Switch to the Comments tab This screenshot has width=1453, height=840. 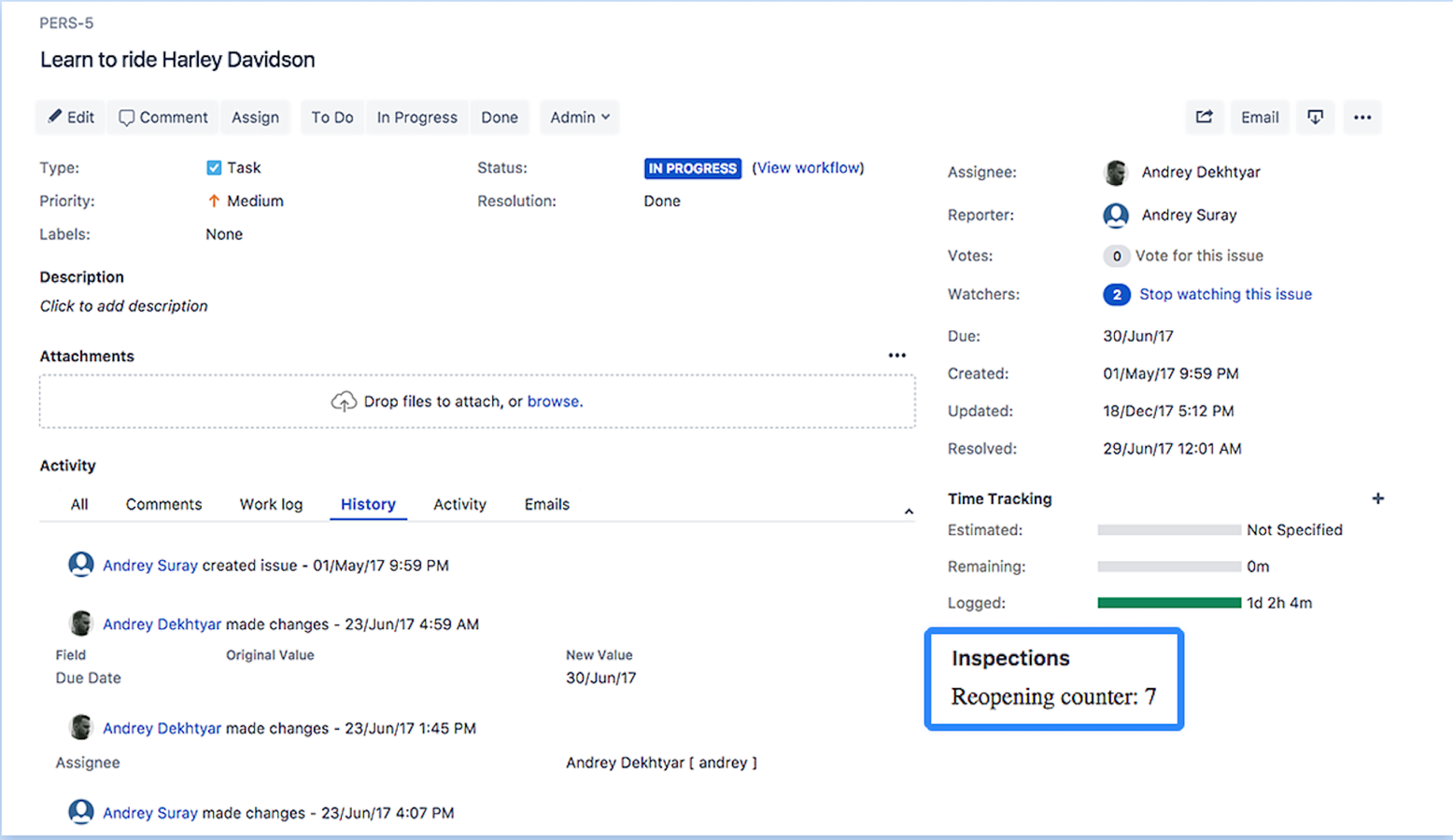point(163,504)
